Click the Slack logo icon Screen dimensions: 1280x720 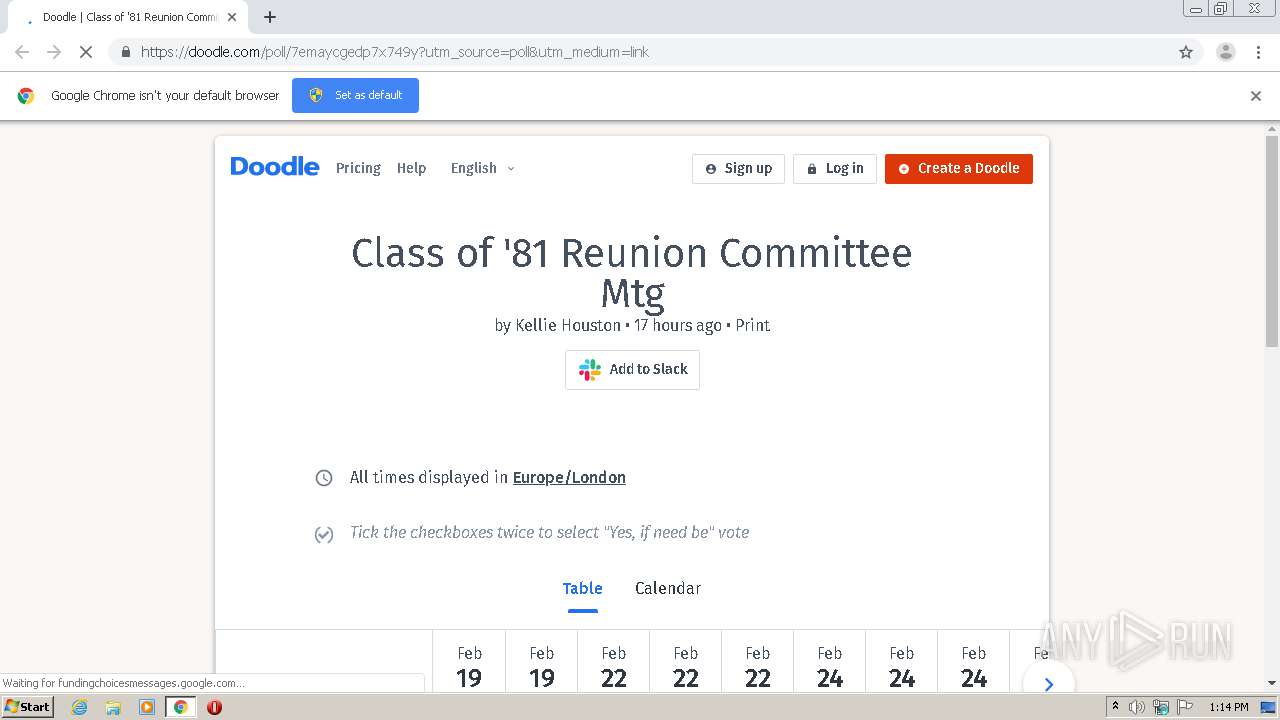pyautogui.click(x=590, y=369)
